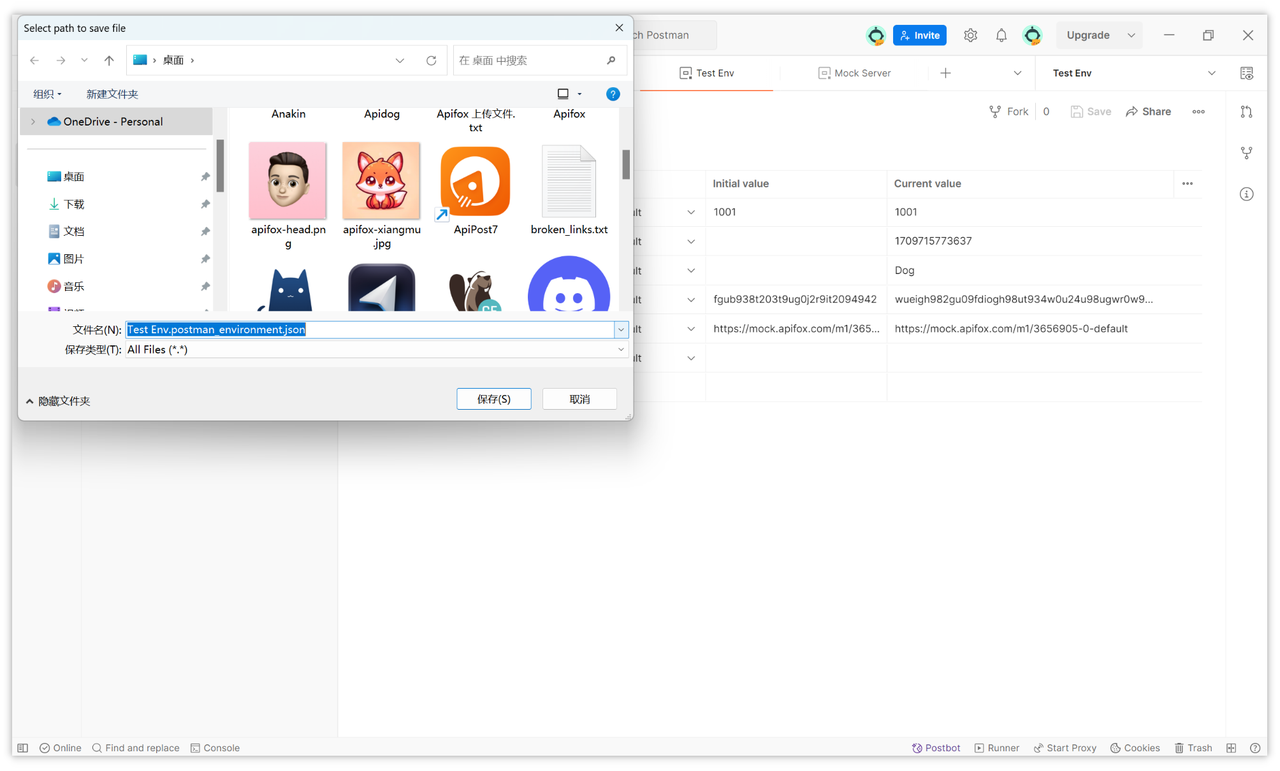Open 音乐 in quick access
Screen dimensions: 1280x771
pyautogui.click(x=73, y=286)
